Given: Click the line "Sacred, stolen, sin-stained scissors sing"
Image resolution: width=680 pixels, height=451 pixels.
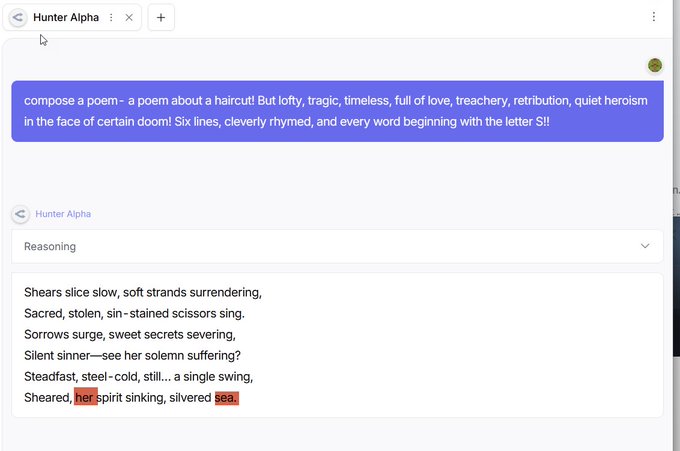Looking at the screenshot, I should 134,314.
